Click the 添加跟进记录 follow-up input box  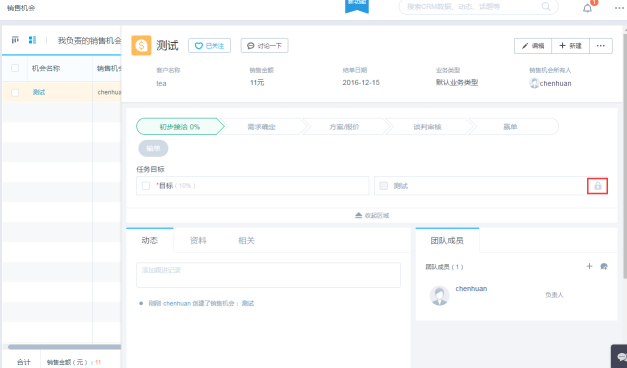pos(268,275)
